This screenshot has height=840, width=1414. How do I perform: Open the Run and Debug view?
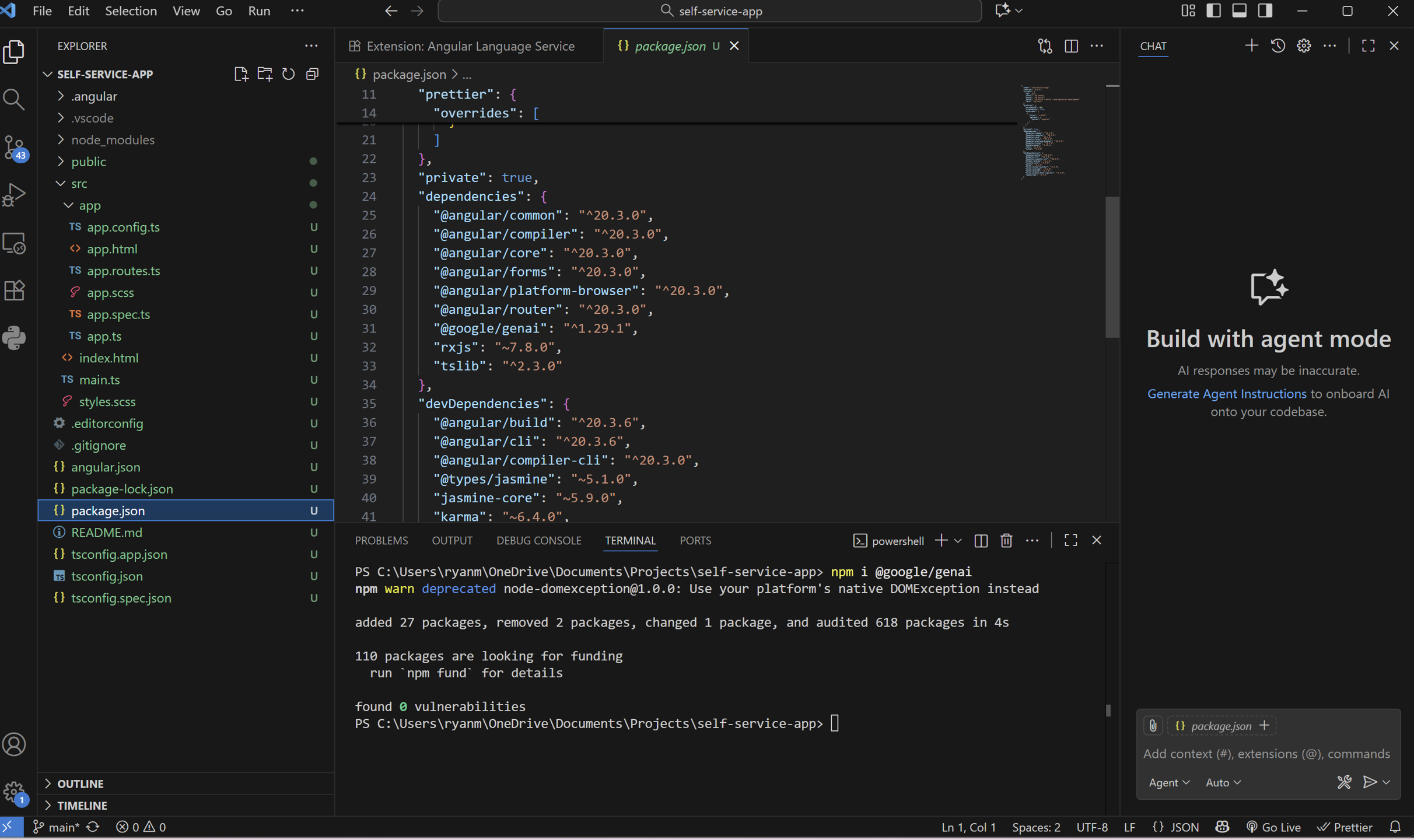click(x=14, y=195)
